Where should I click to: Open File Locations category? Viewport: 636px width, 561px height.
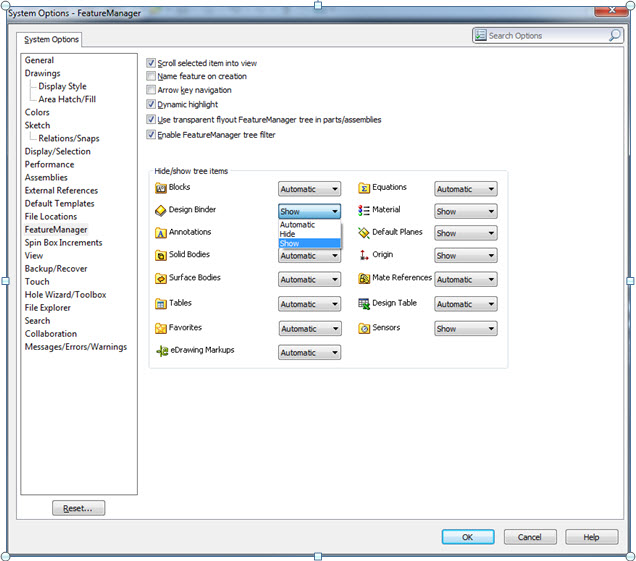[x=51, y=216]
